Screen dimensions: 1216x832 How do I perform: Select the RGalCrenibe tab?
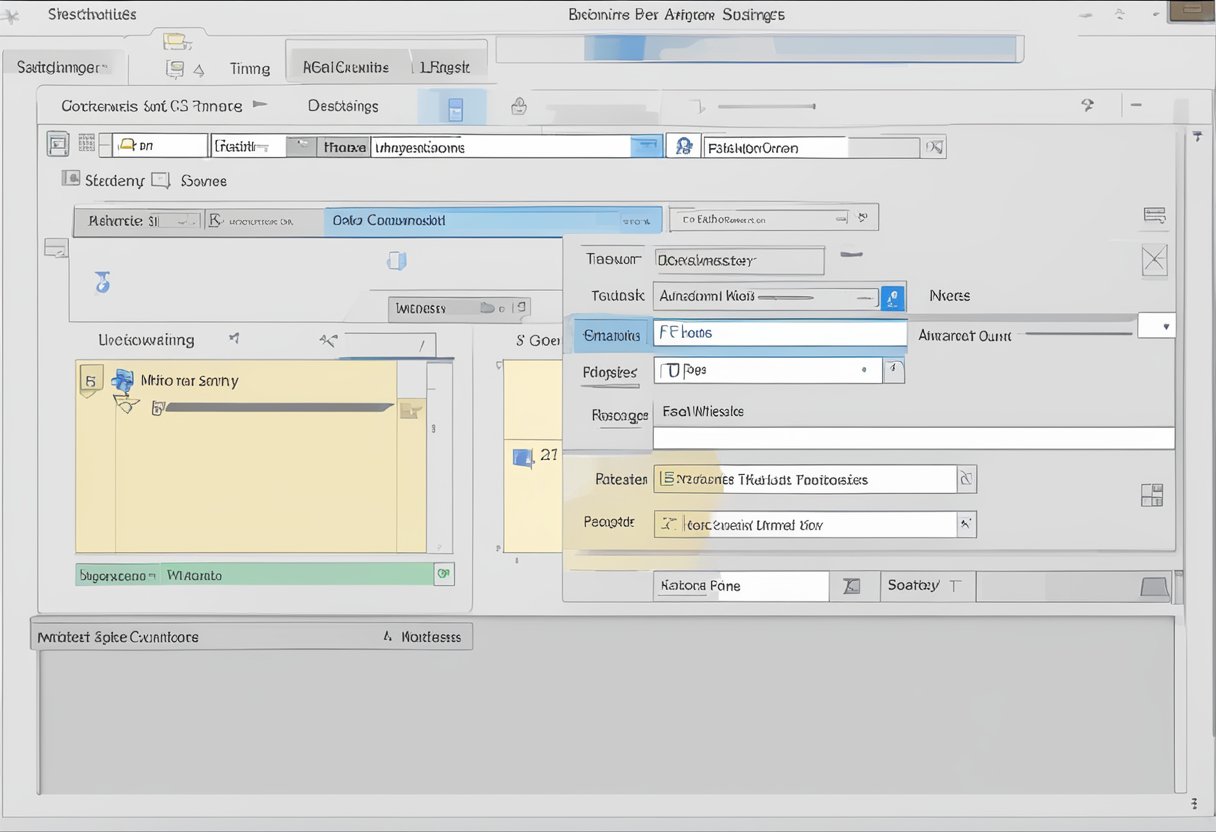coord(344,67)
